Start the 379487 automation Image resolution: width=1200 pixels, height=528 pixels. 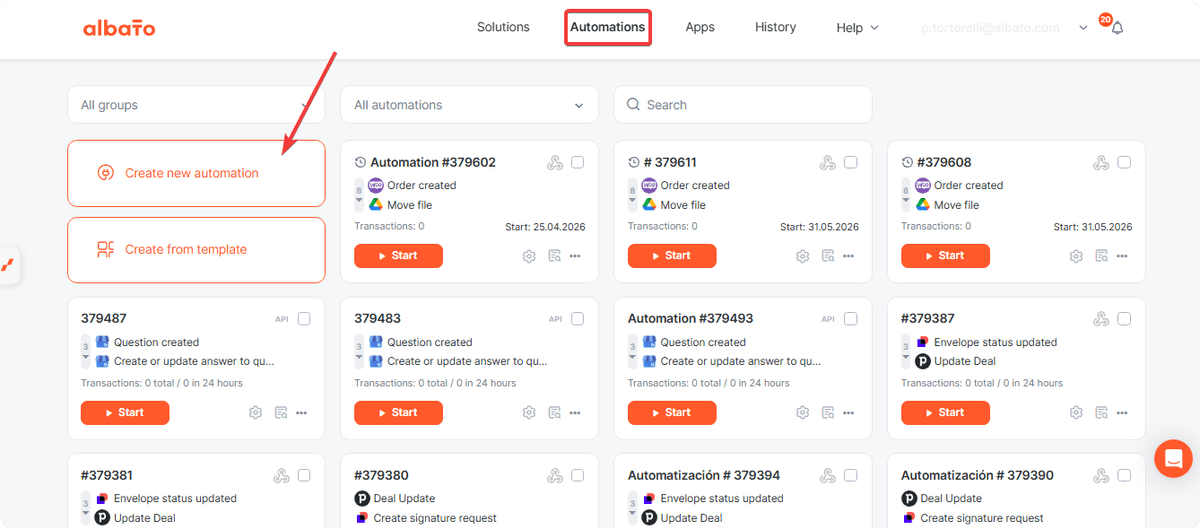tap(125, 412)
